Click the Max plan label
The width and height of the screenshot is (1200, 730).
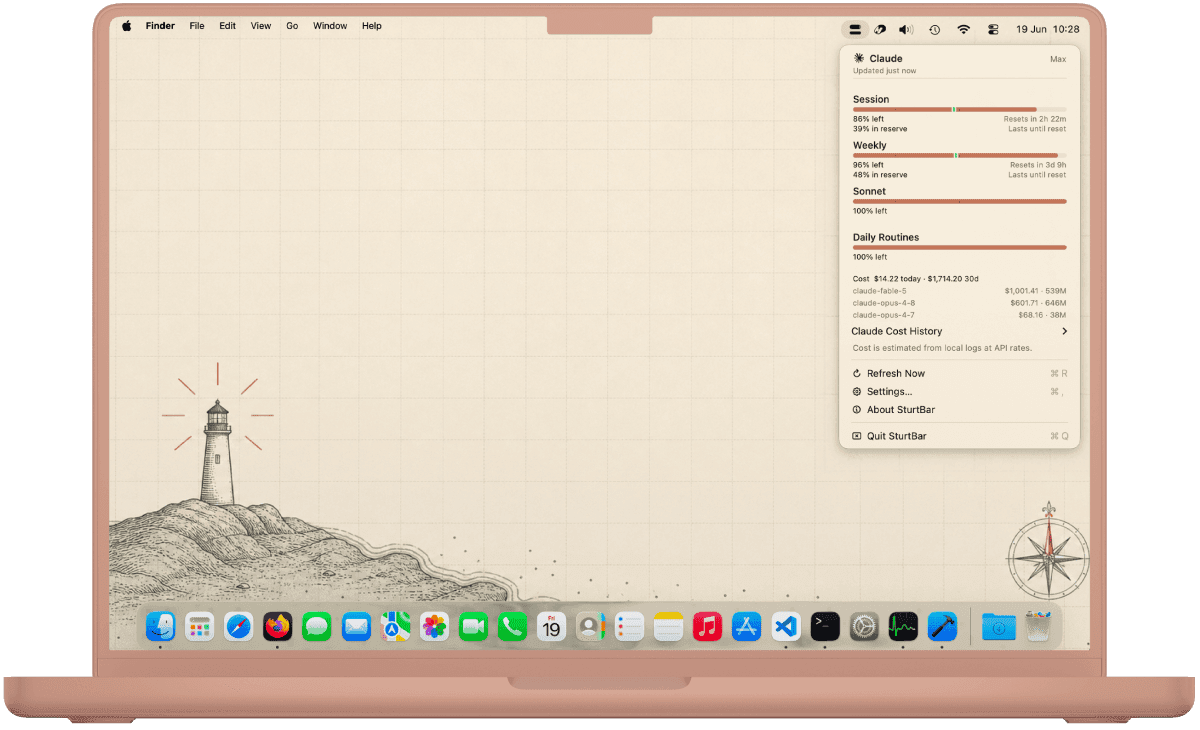1058,59
